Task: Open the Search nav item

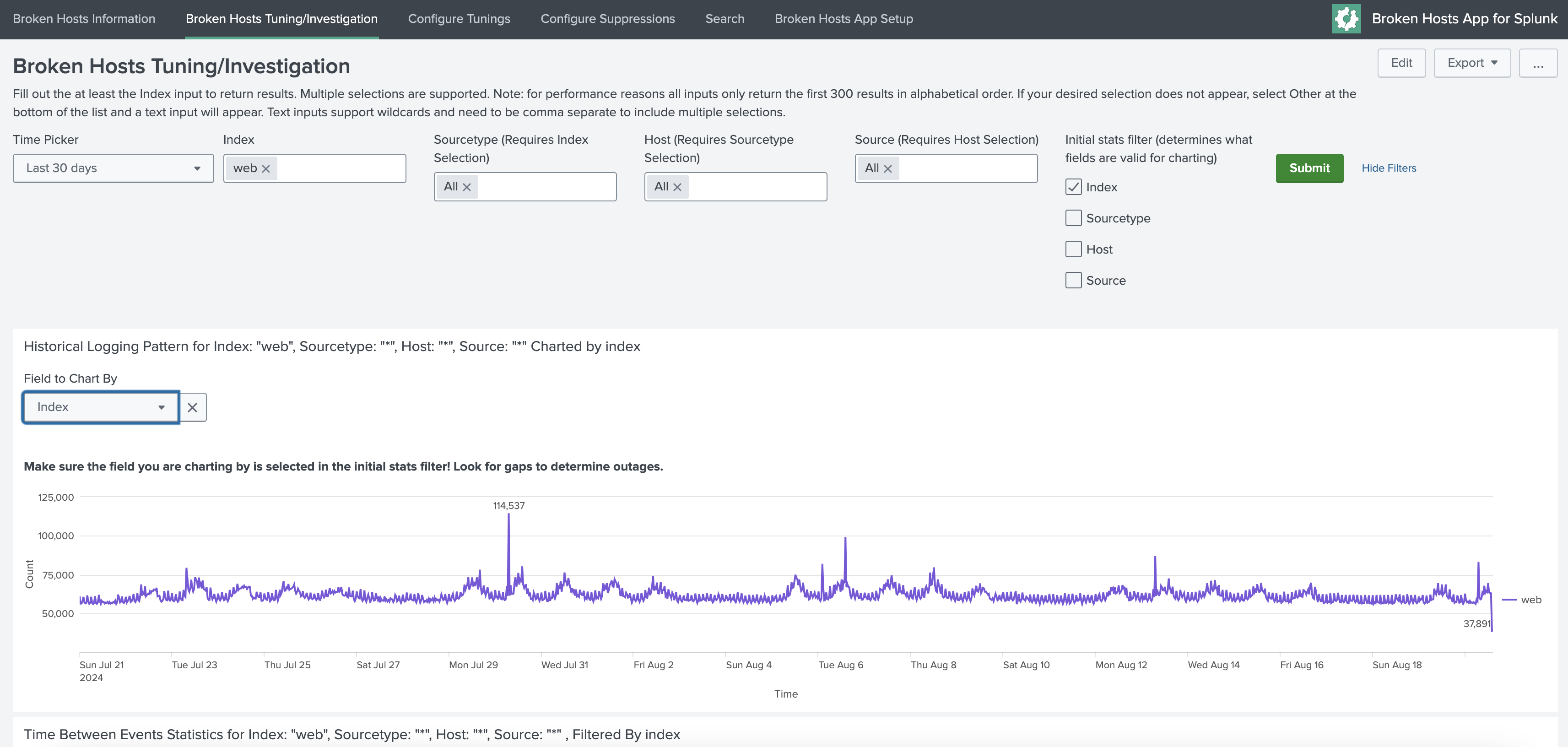Action: [725, 19]
